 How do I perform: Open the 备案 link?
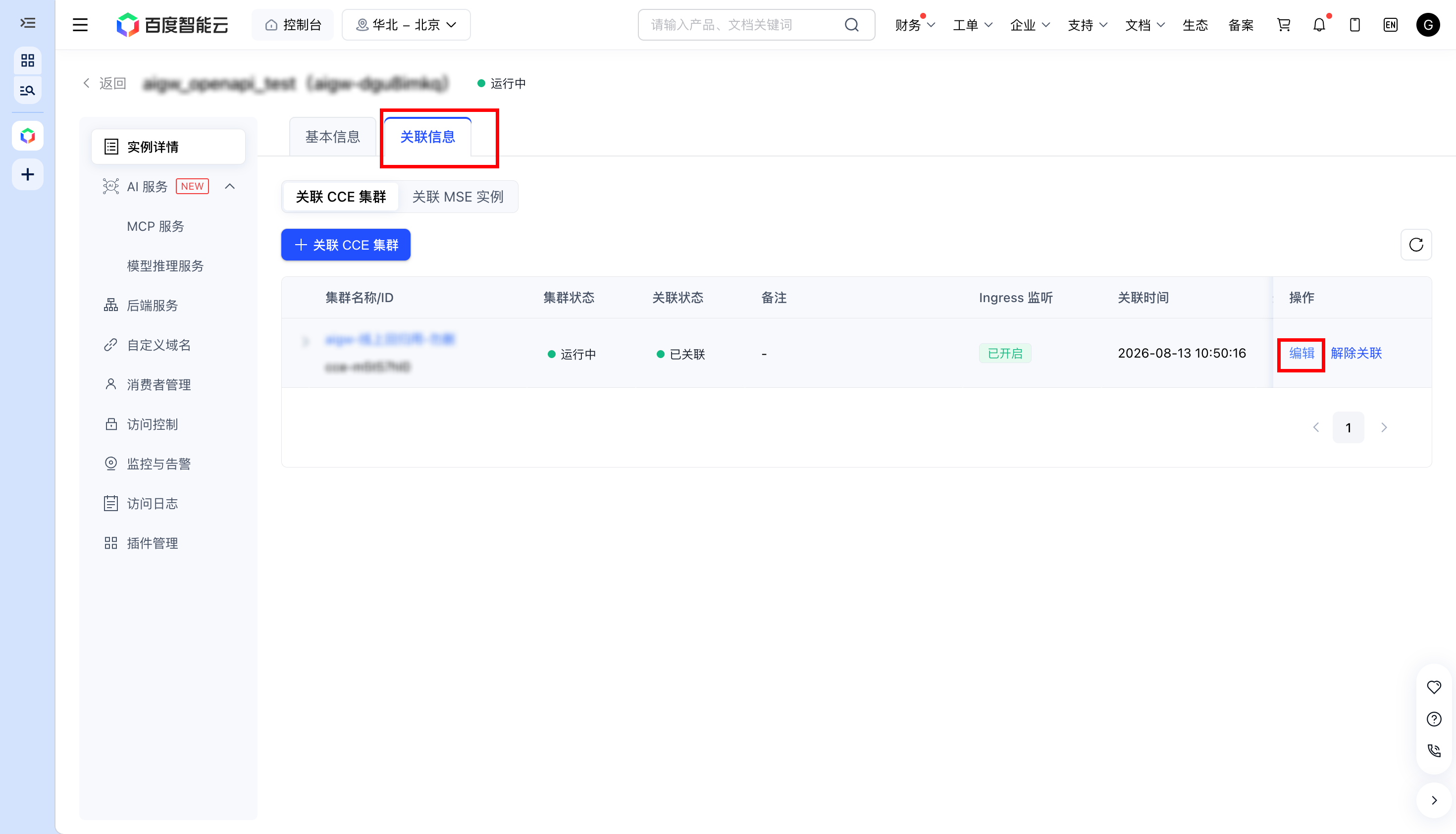coord(1241,25)
